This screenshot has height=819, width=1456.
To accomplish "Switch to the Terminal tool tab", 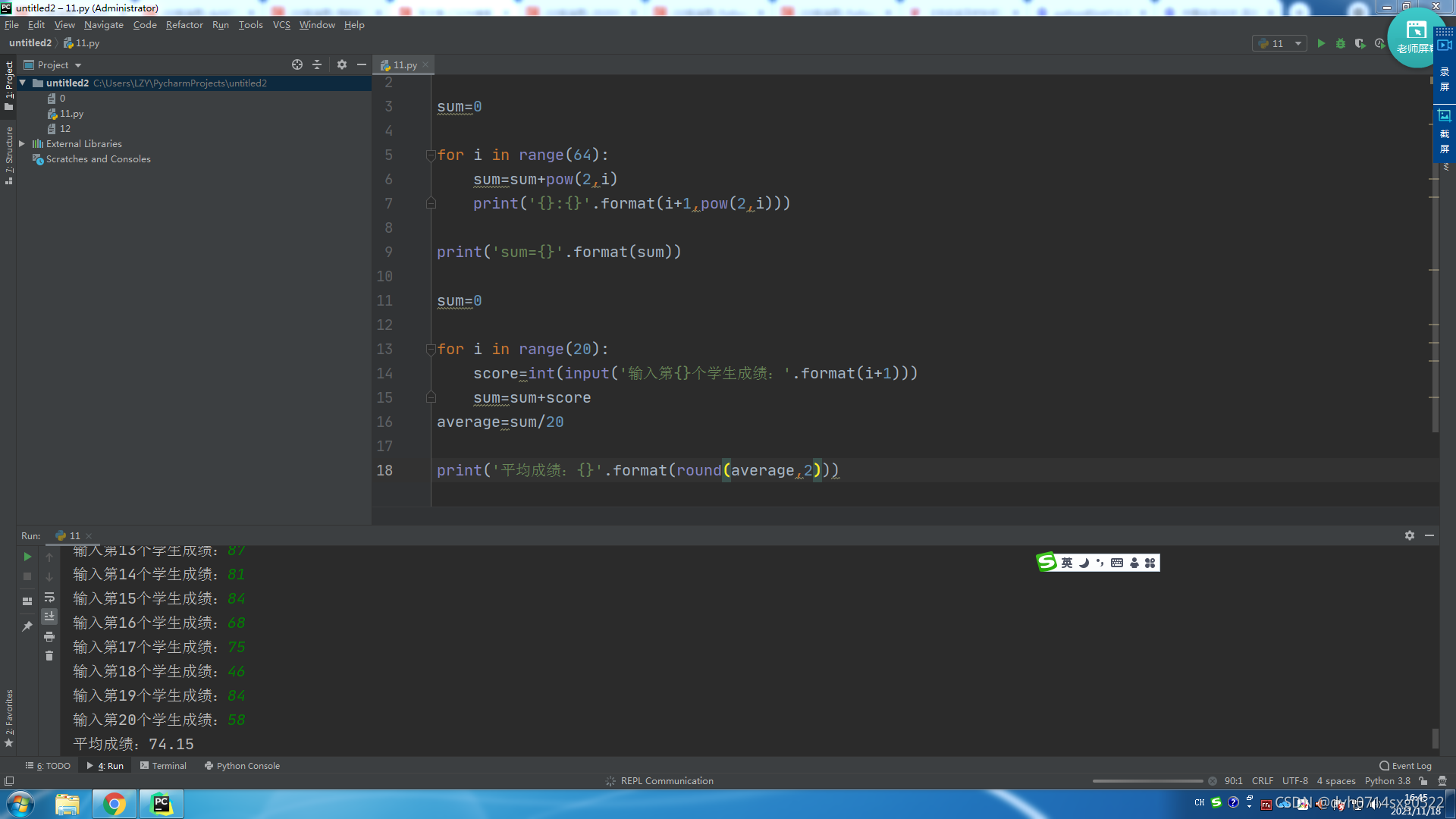I will (x=163, y=766).
